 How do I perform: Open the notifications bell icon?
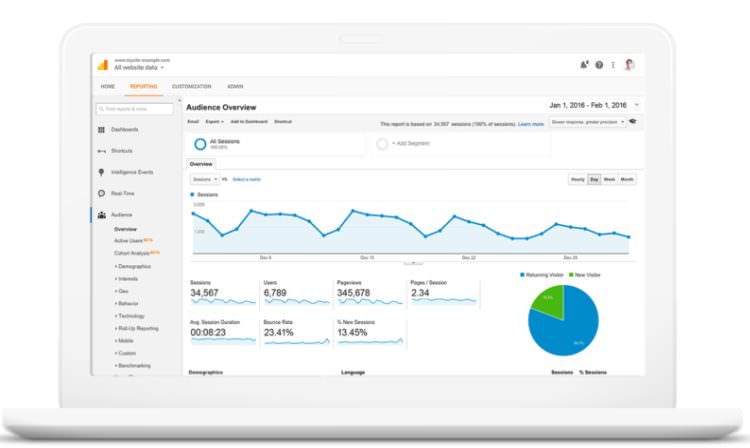[584, 65]
